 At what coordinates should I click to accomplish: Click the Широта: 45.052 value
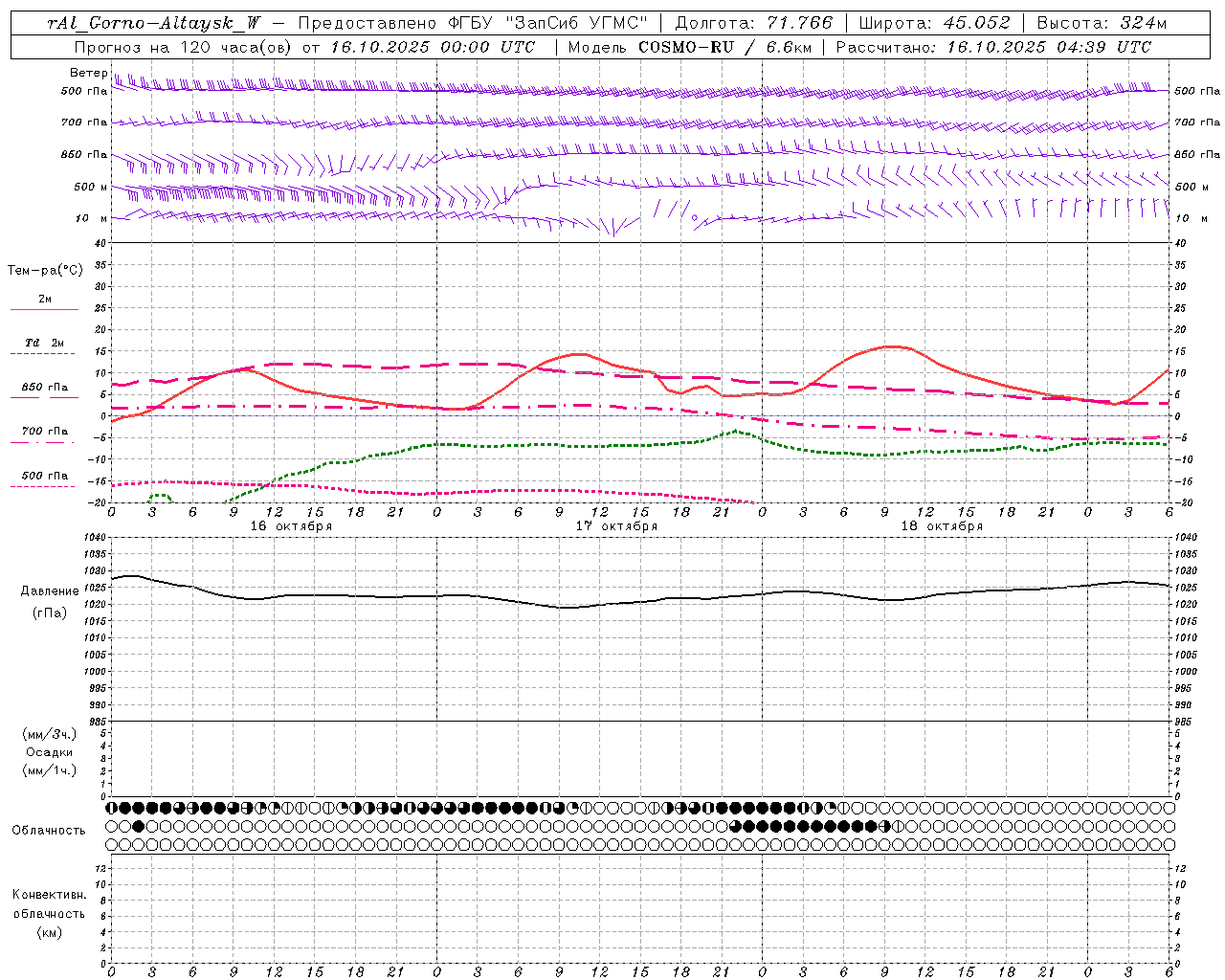coord(934,23)
